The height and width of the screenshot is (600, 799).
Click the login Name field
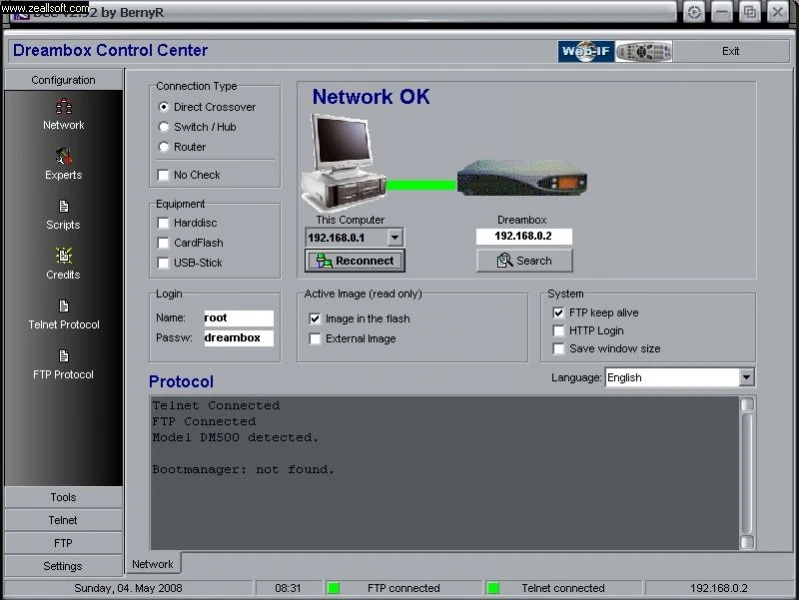tap(238, 318)
